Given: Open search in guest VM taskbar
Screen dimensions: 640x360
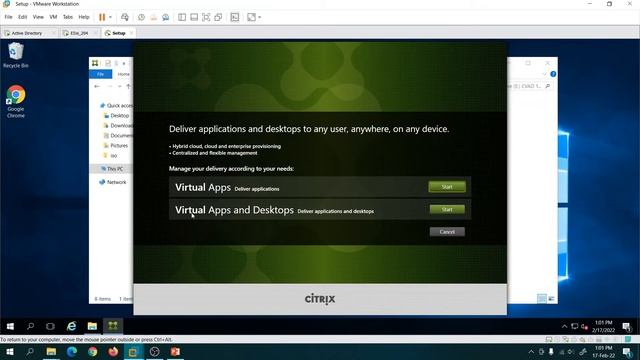Looking at the screenshot, I should pos(30,326).
